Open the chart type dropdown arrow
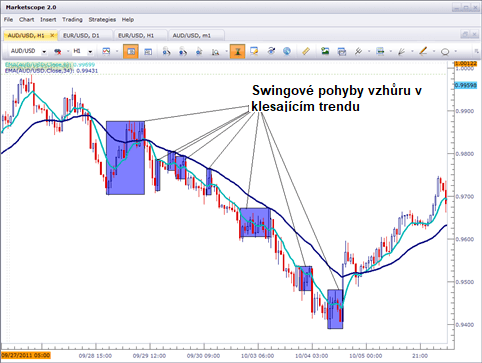This screenshot has height=363, width=482. (x=117, y=51)
